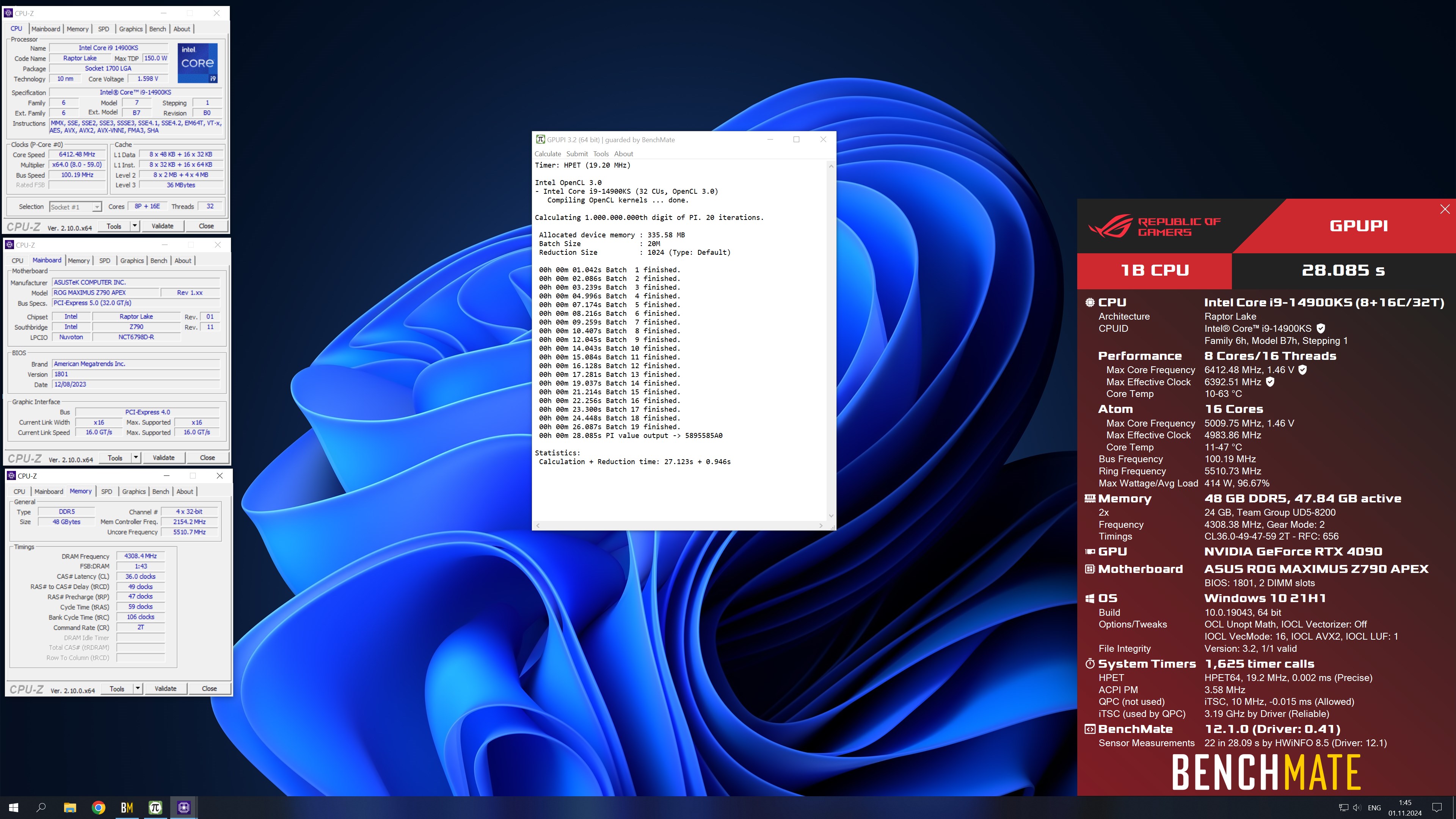Screen dimensions: 1456x819
Task: Click the Intel Core i9 logo
Action: (198, 63)
